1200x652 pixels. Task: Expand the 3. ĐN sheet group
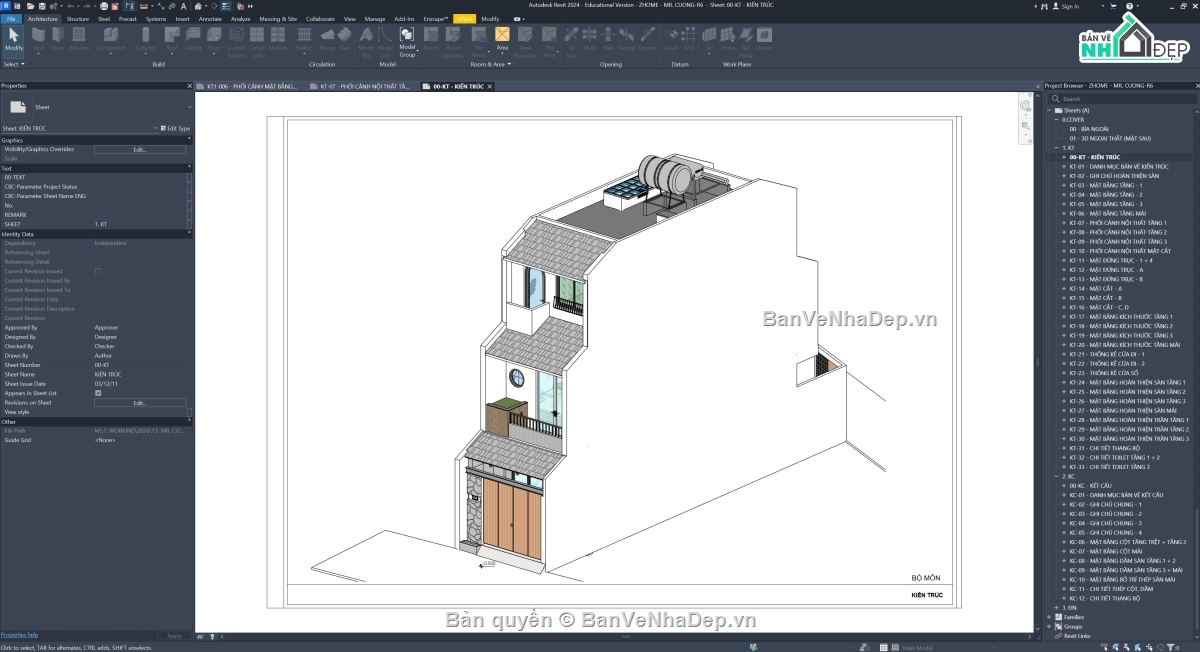pyautogui.click(x=1057, y=607)
